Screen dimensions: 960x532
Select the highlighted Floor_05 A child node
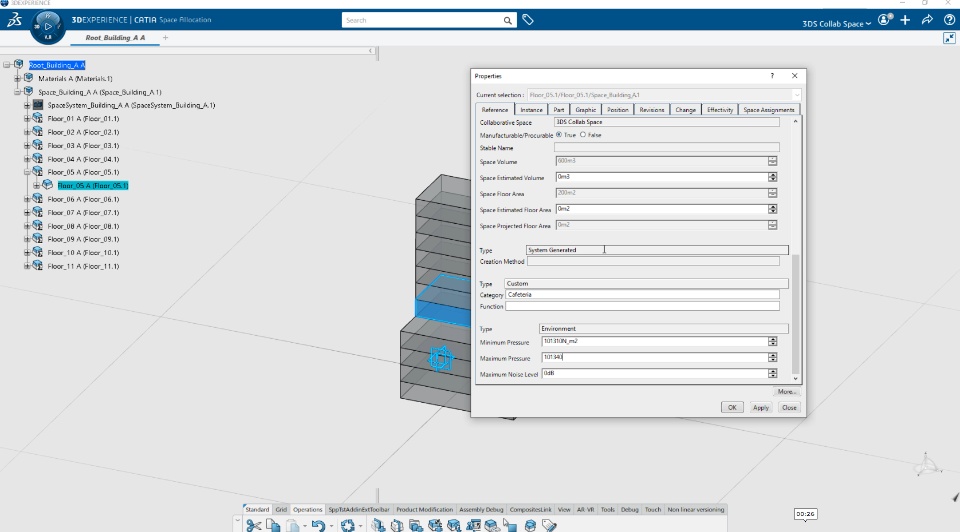(x=92, y=185)
